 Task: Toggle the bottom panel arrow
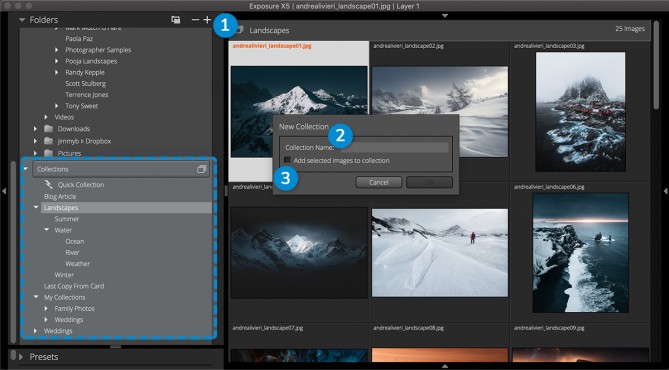click(445, 366)
